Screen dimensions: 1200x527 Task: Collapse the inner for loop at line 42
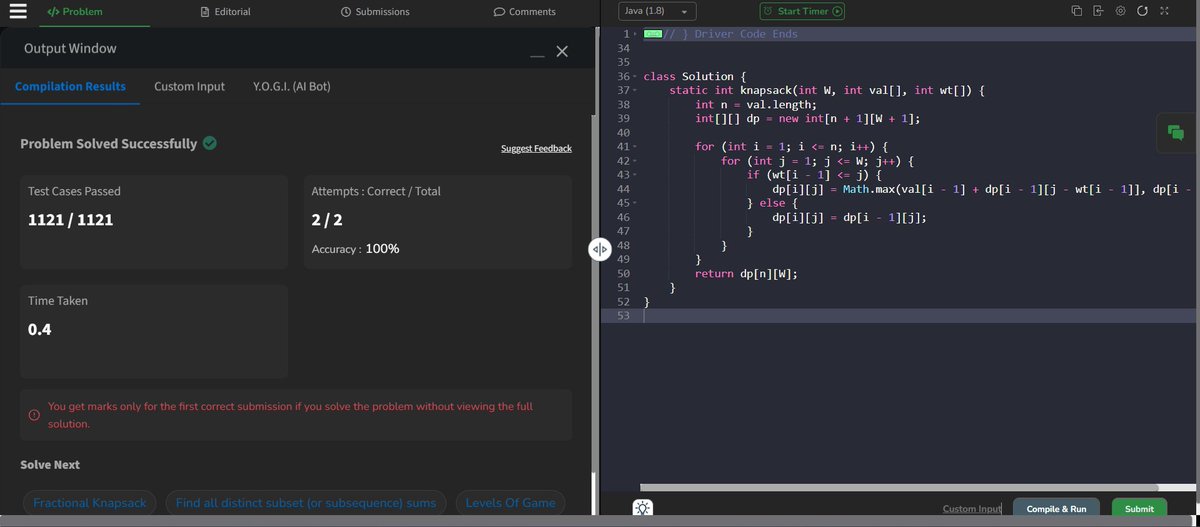[x=636, y=161]
